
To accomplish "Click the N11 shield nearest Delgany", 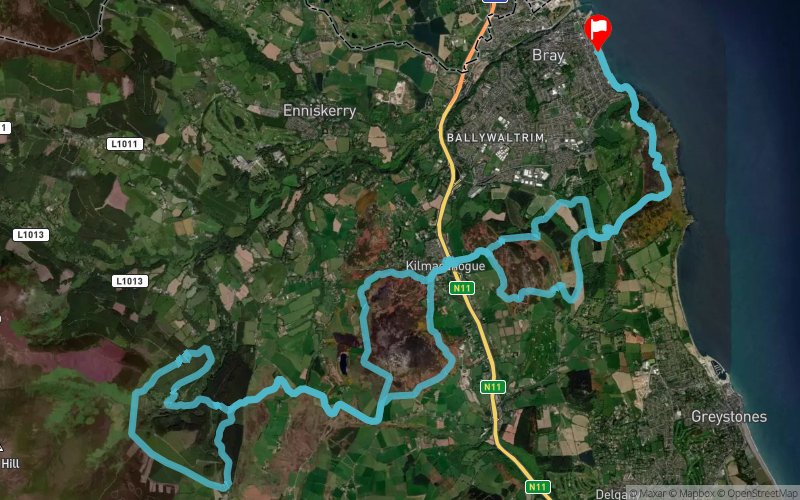I will pyautogui.click(x=537, y=487).
